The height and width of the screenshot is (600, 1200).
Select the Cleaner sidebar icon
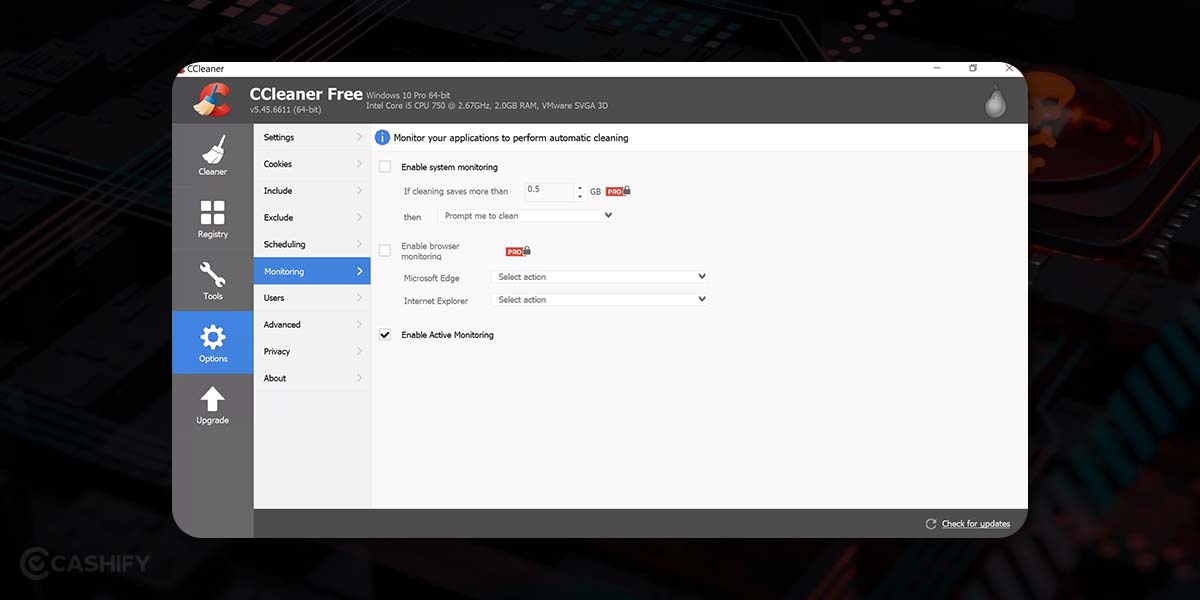pos(212,155)
